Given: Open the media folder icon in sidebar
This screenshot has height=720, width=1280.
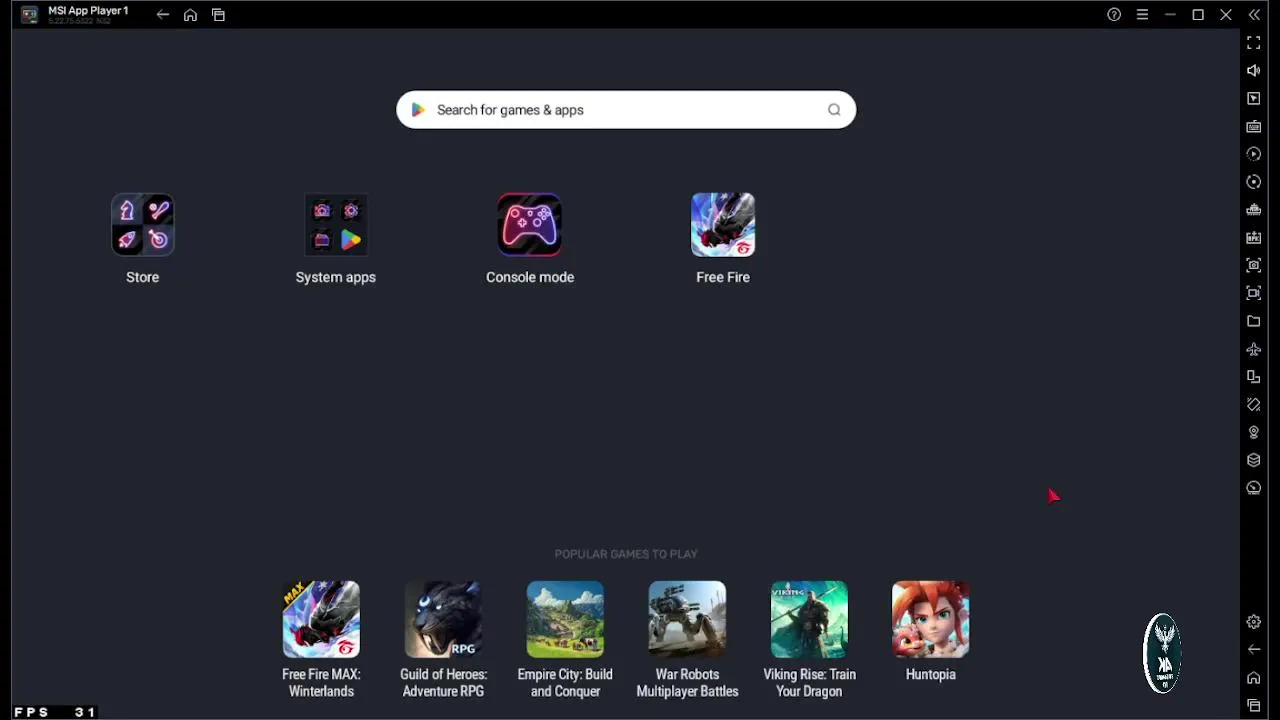Looking at the screenshot, I should pyautogui.click(x=1254, y=321).
